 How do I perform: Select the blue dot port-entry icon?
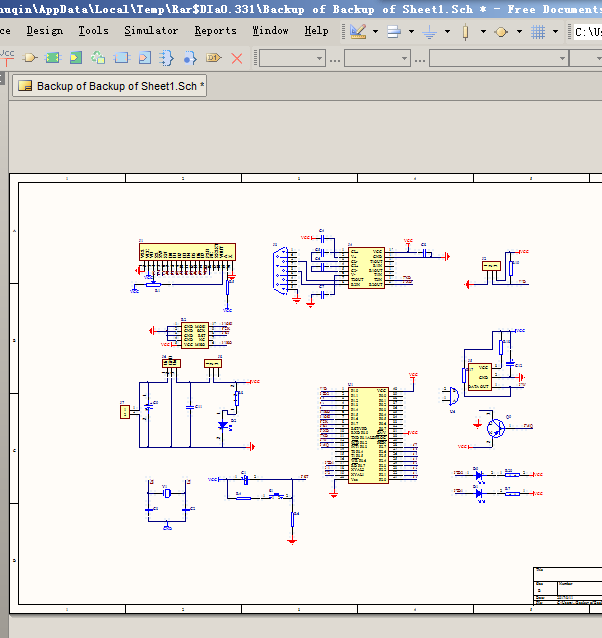point(190,58)
